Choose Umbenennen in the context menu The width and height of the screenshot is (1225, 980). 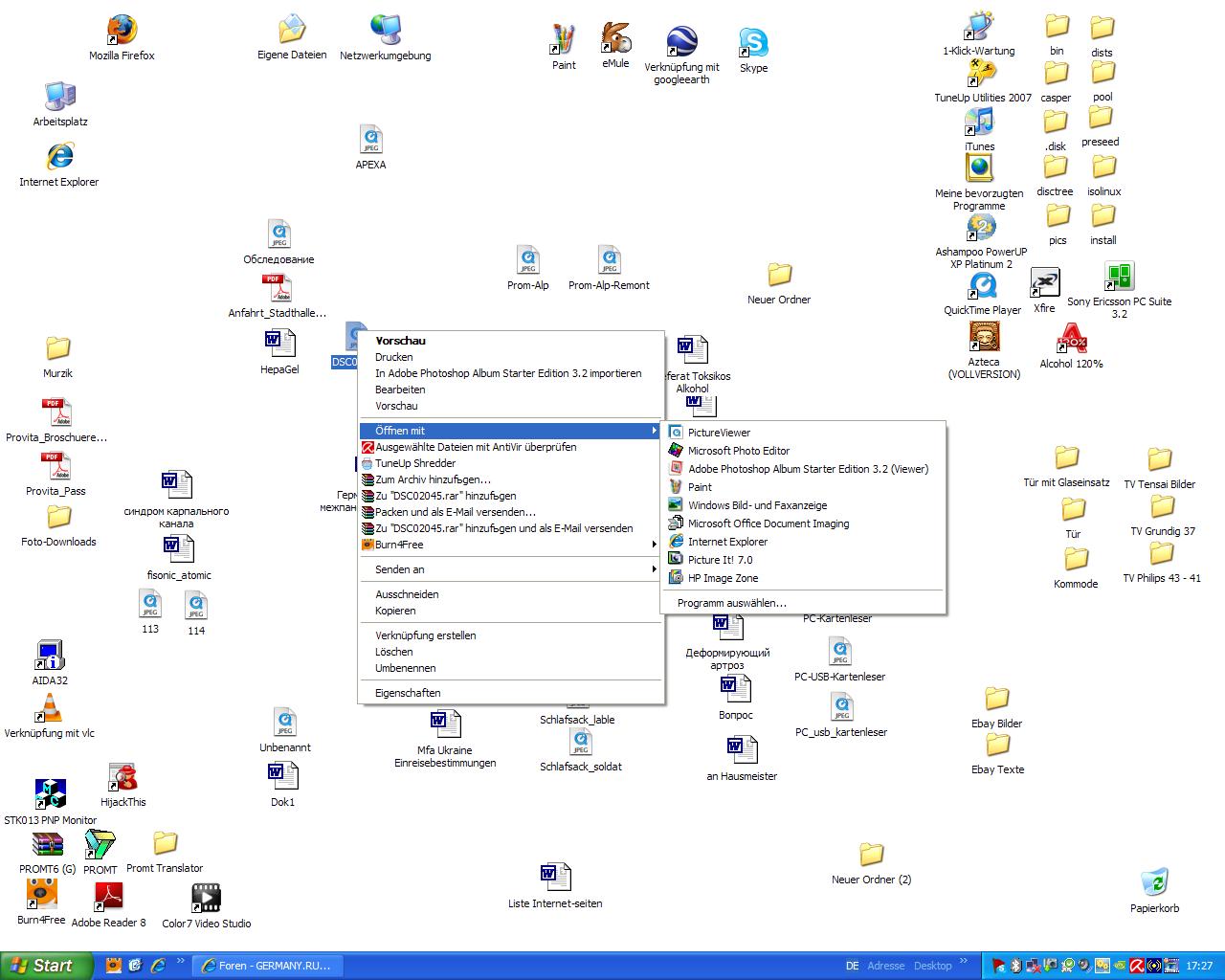(406, 668)
